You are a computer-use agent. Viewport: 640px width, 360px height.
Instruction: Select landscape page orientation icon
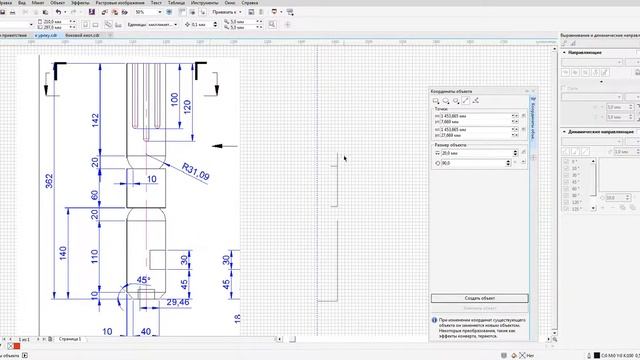point(96,24)
